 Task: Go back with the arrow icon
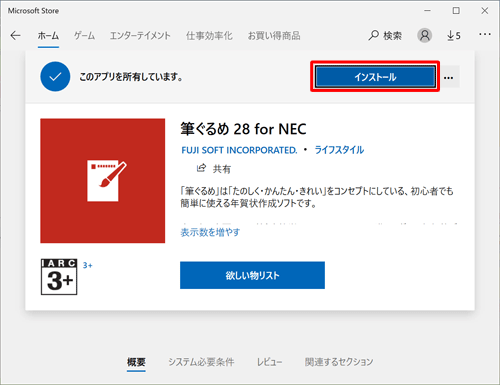click(x=15, y=35)
